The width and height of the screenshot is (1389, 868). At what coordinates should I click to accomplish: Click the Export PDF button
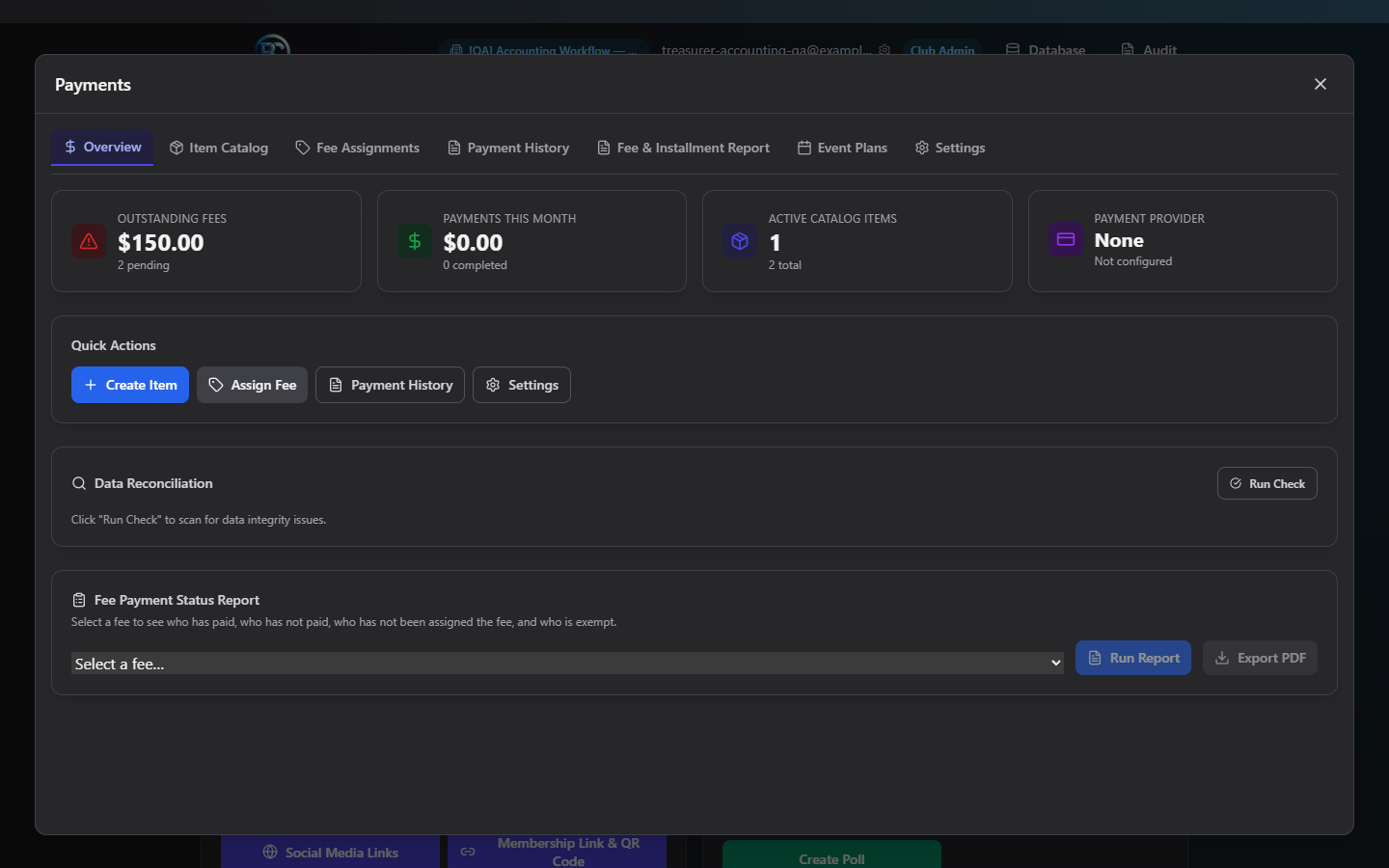coord(1260,658)
